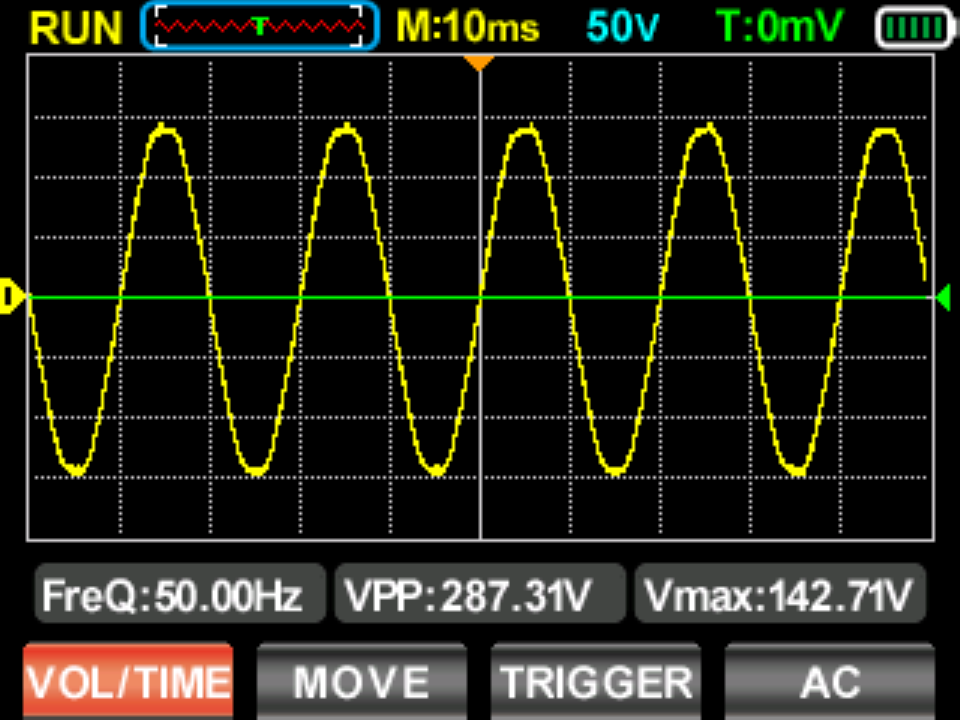960x720 pixels.
Task: Click the RUN status indicator
Action: click(x=76, y=28)
